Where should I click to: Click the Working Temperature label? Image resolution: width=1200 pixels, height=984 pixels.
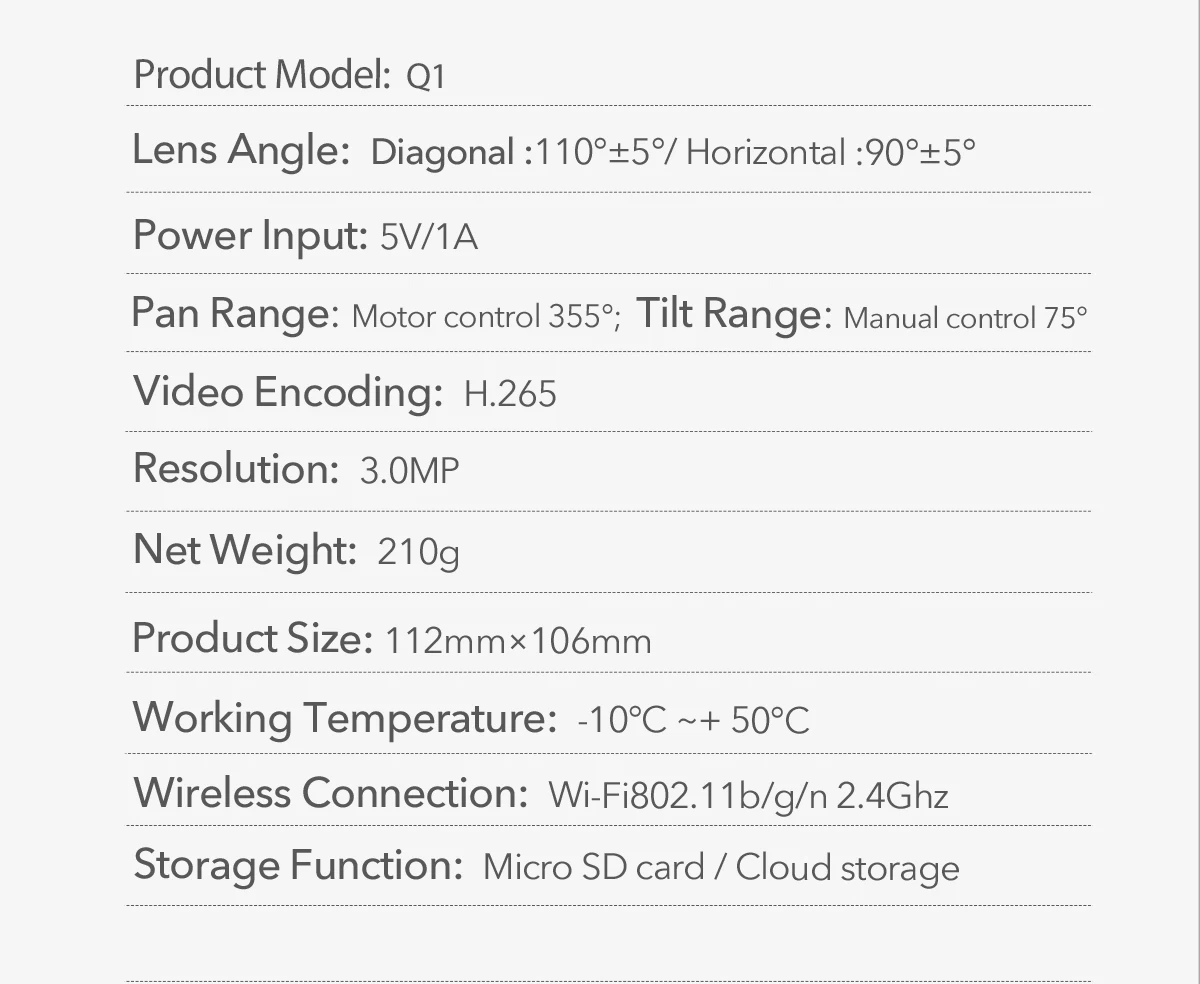pyautogui.click(x=344, y=717)
